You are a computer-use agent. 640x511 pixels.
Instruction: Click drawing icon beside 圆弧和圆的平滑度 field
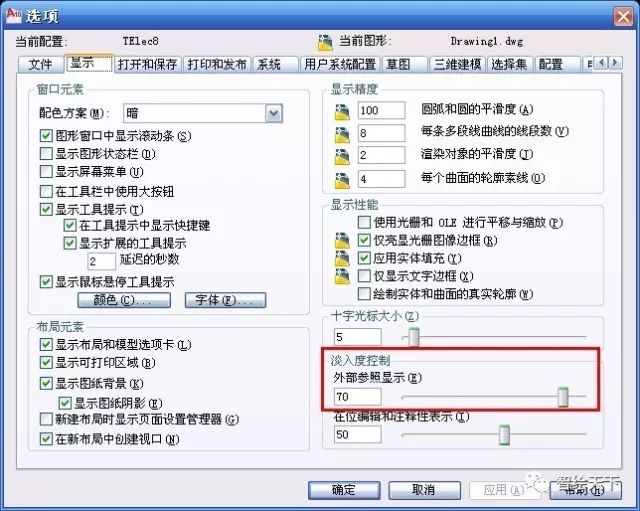[342, 111]
